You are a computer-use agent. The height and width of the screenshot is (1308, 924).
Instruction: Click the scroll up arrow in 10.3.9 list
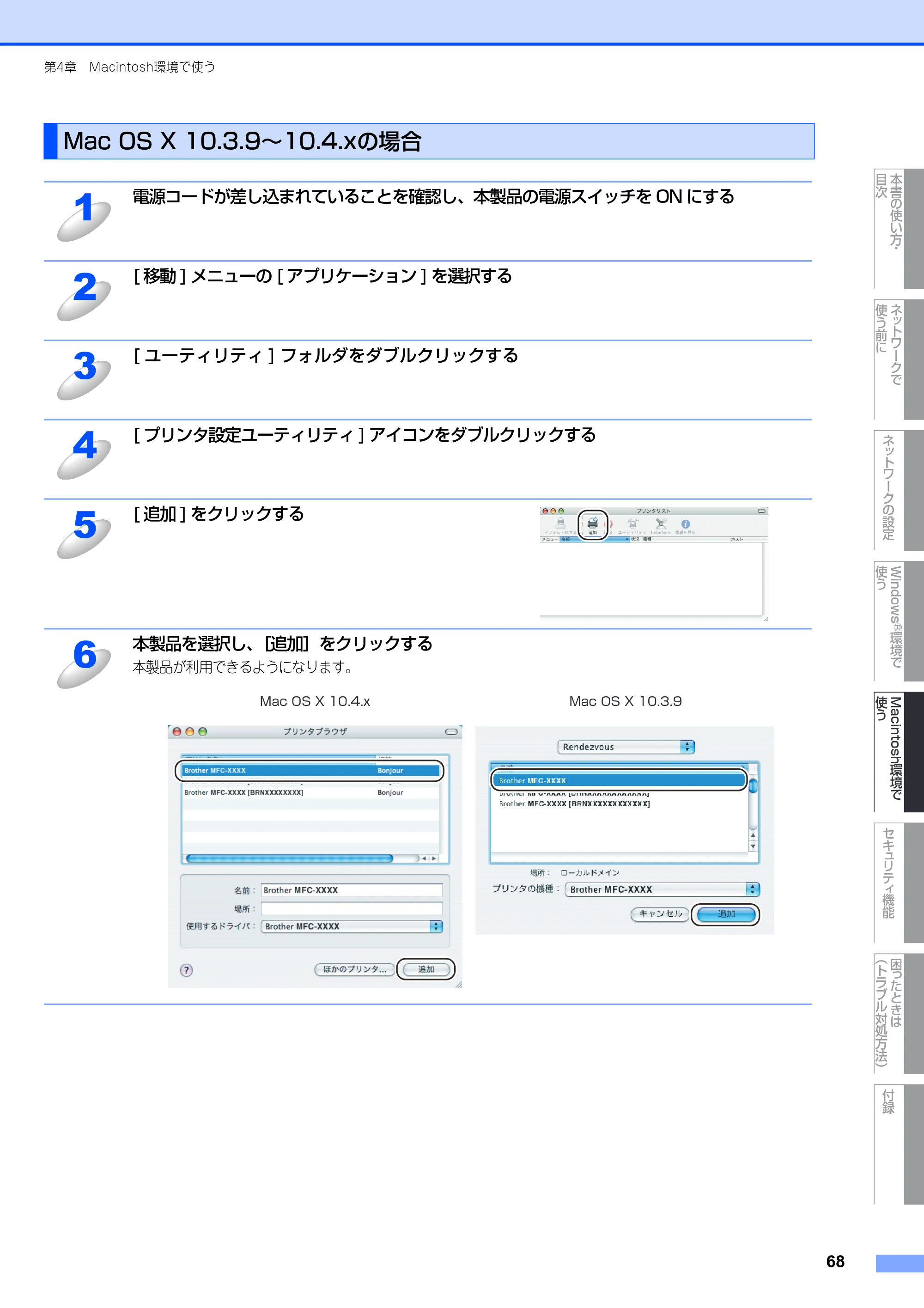coord(753,835)
